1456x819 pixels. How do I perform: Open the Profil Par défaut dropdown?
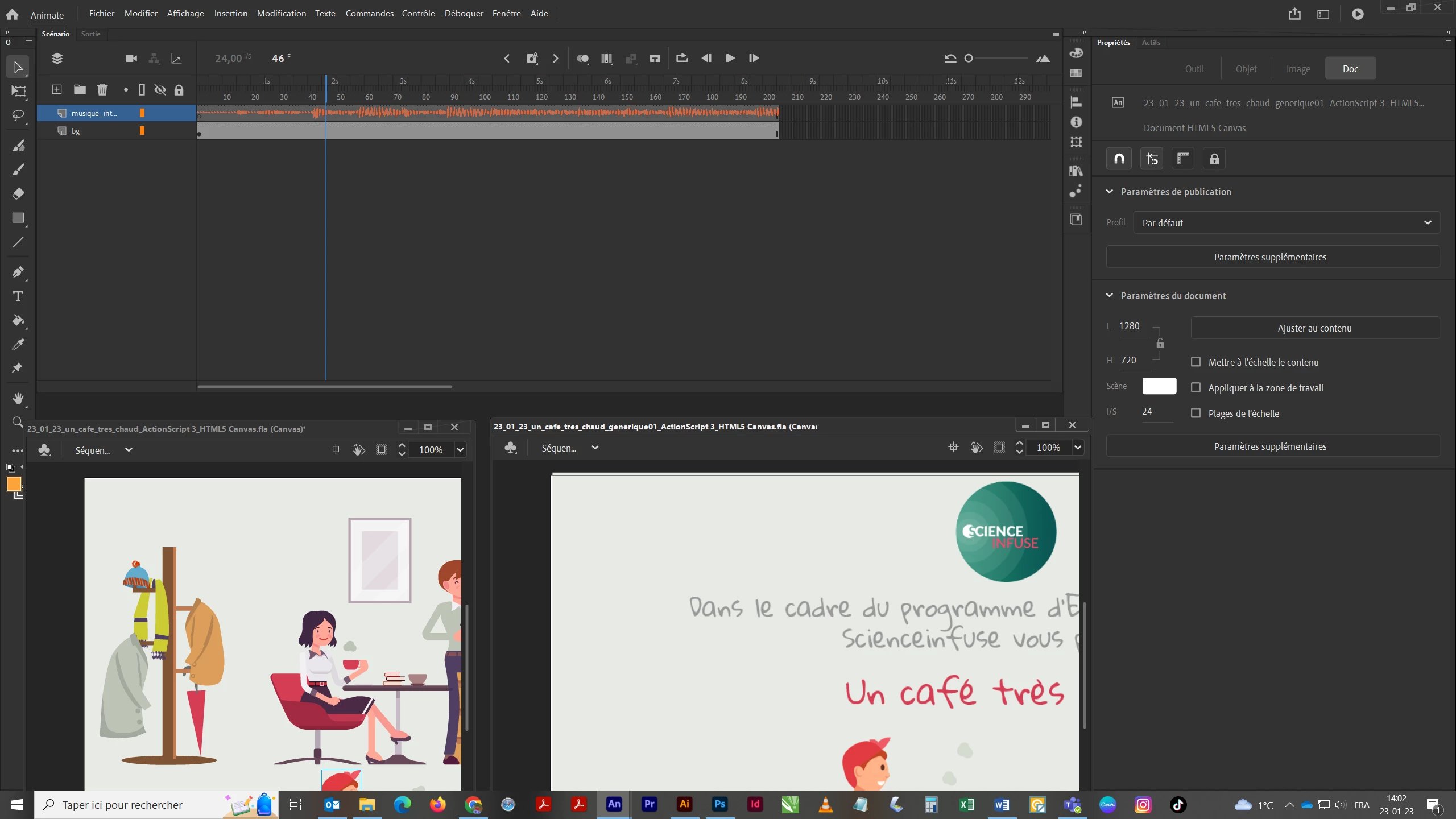[x=1287, y=222]
